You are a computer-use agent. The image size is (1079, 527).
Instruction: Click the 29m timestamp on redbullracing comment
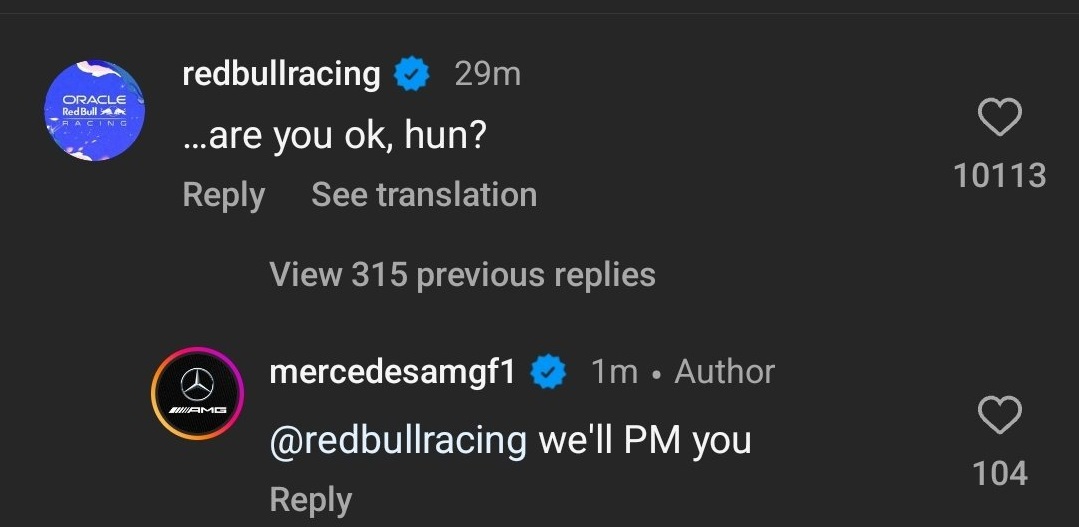pyautogui.click(x=488, y=74)
